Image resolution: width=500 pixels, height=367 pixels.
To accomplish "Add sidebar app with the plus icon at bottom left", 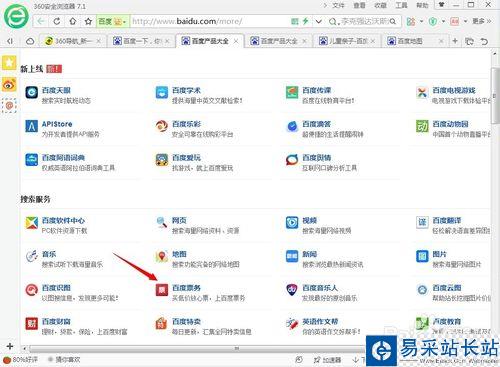I will 9,346.
